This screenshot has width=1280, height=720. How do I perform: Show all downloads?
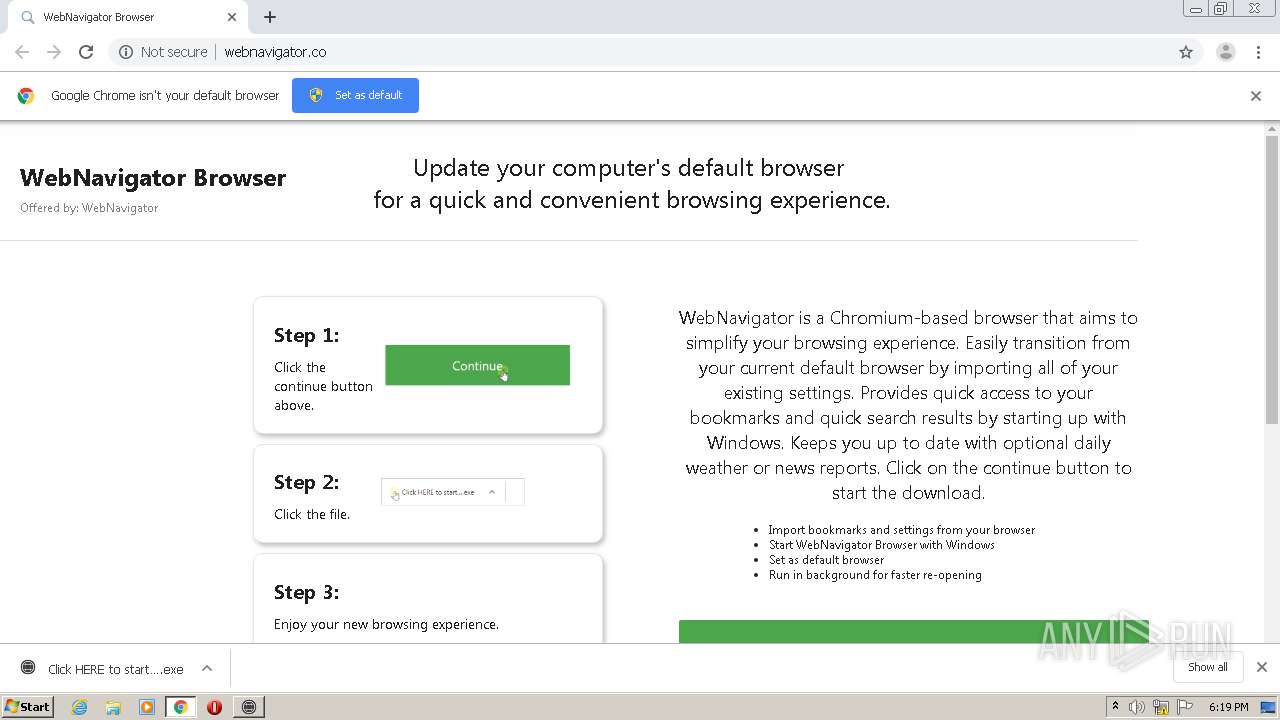click(1207, 667)
